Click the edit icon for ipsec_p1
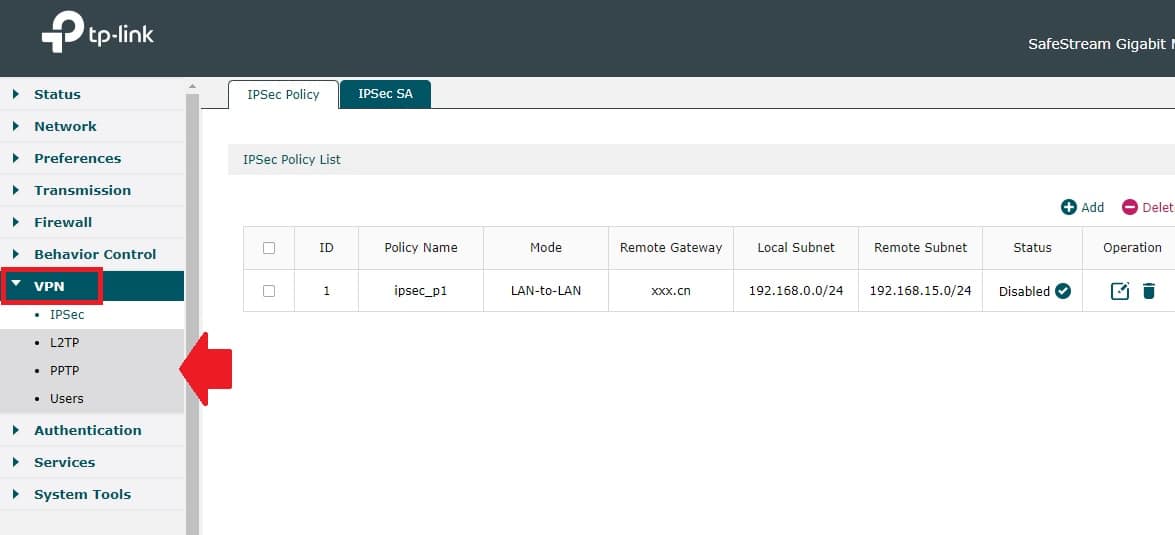 [x=1120, y=291]
